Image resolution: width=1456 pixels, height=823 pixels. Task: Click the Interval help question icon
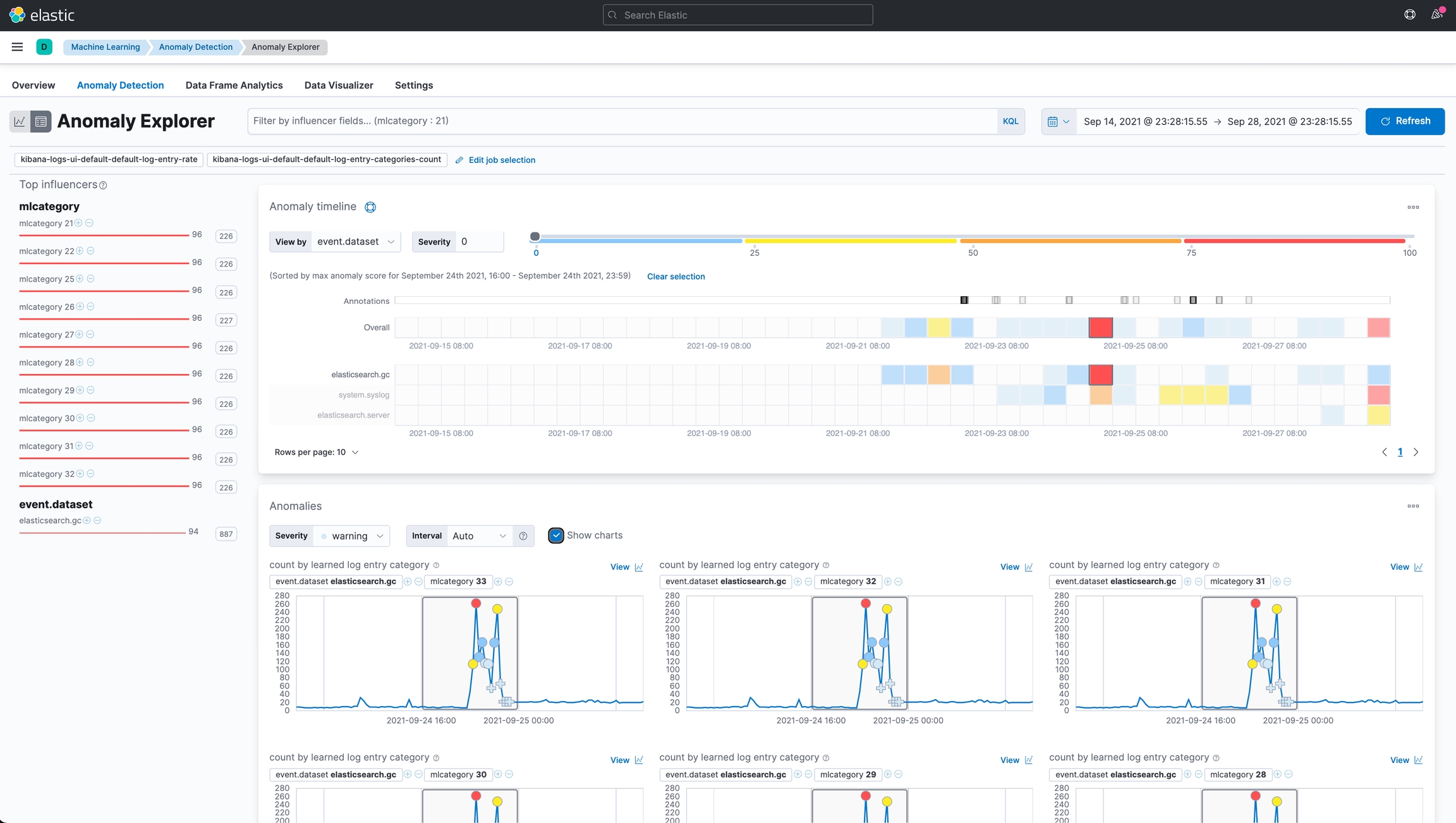click(x=523, y=536)
